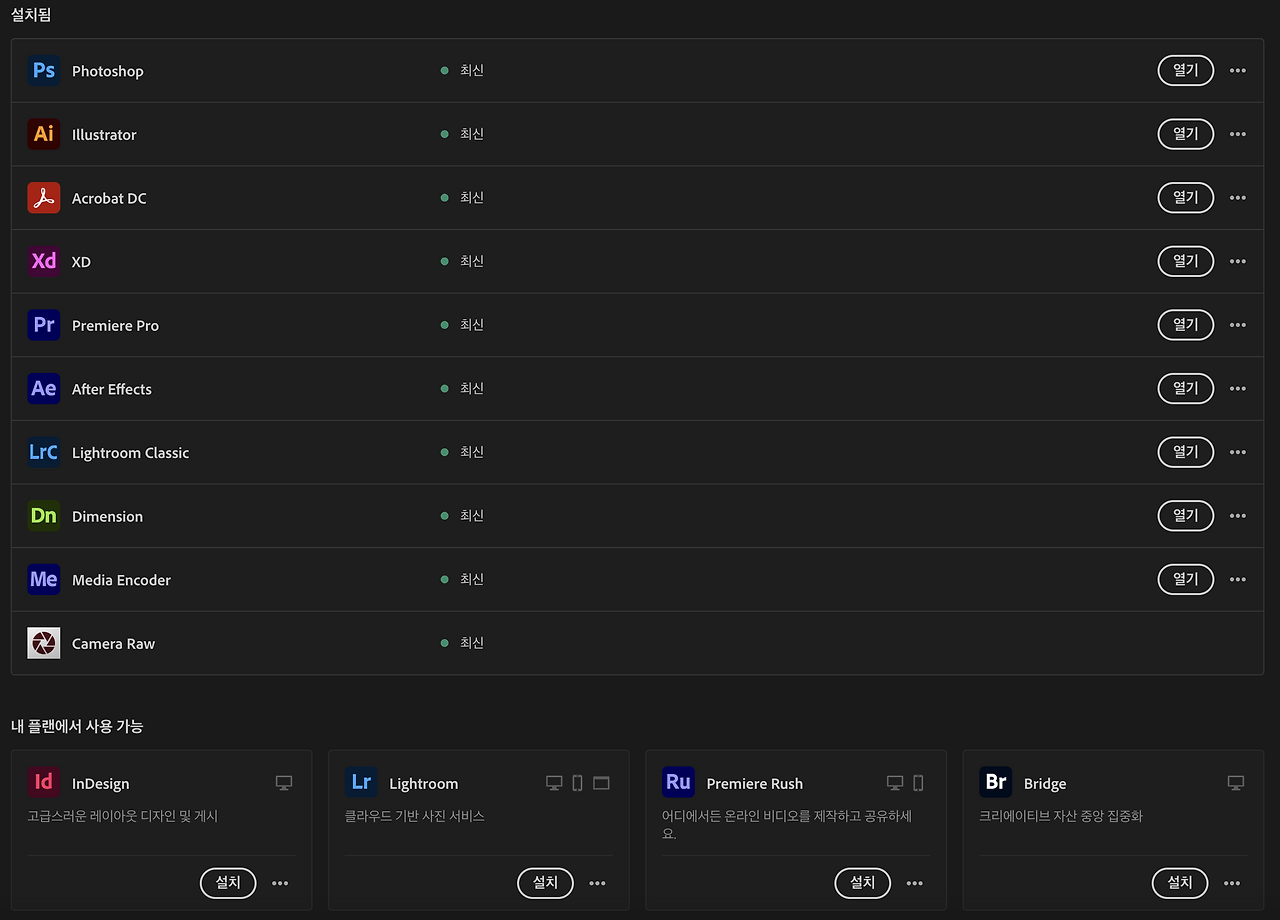Show more actions for Lightroom Classic

[x=1238, y=452]
